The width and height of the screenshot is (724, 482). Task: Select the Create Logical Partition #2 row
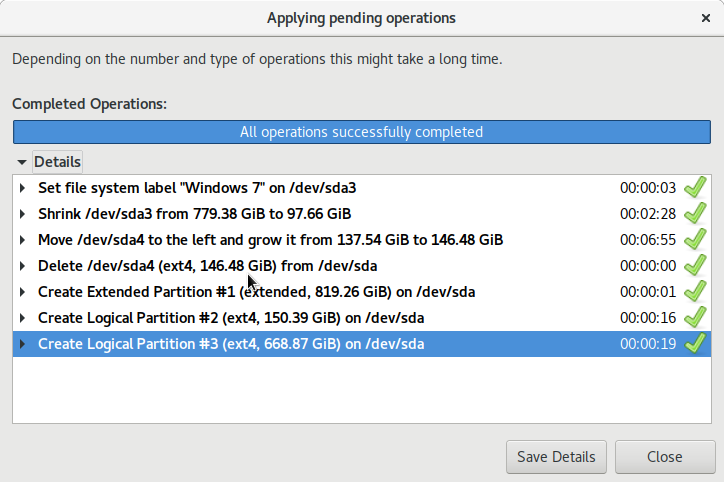tap(230, 318)
